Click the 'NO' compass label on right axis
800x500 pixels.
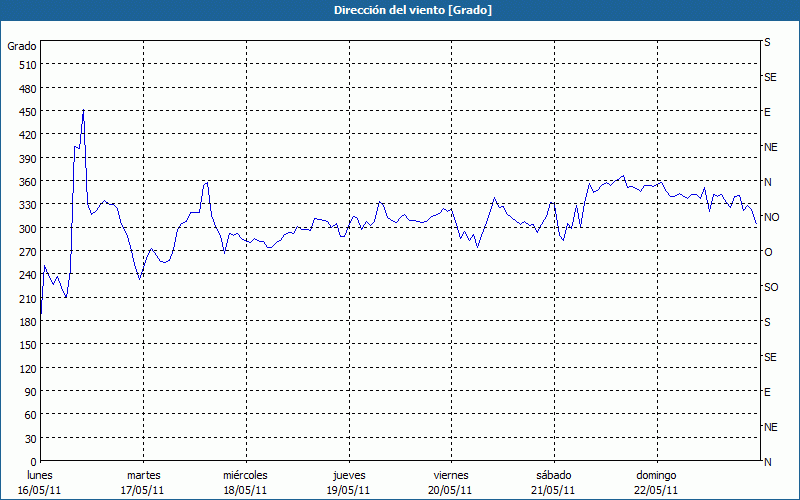[771, 217]
